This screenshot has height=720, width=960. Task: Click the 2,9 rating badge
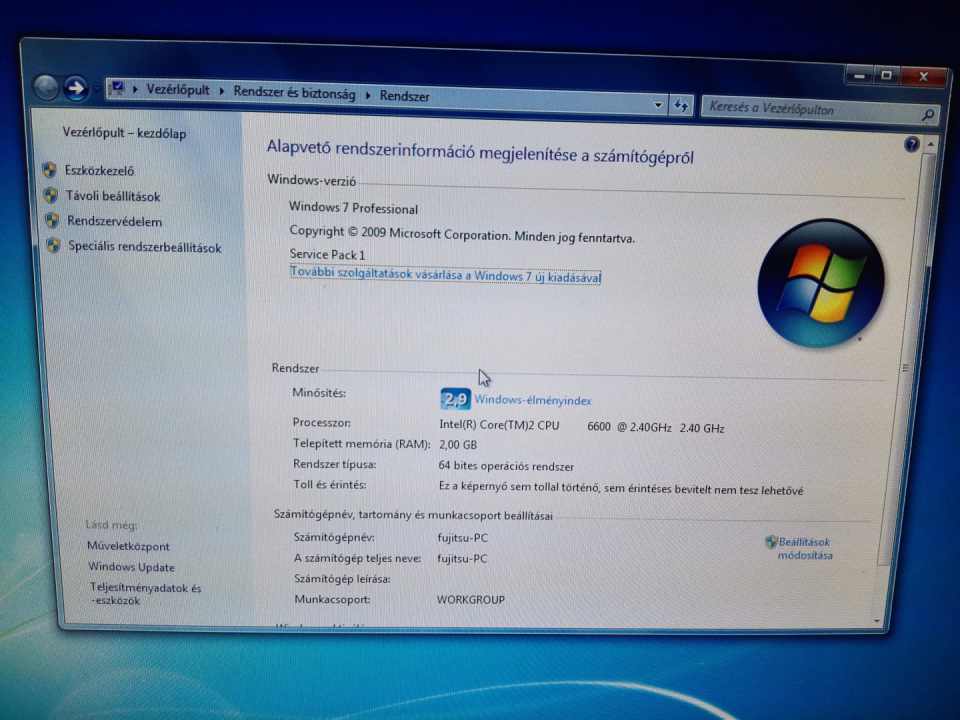(455, 399)
